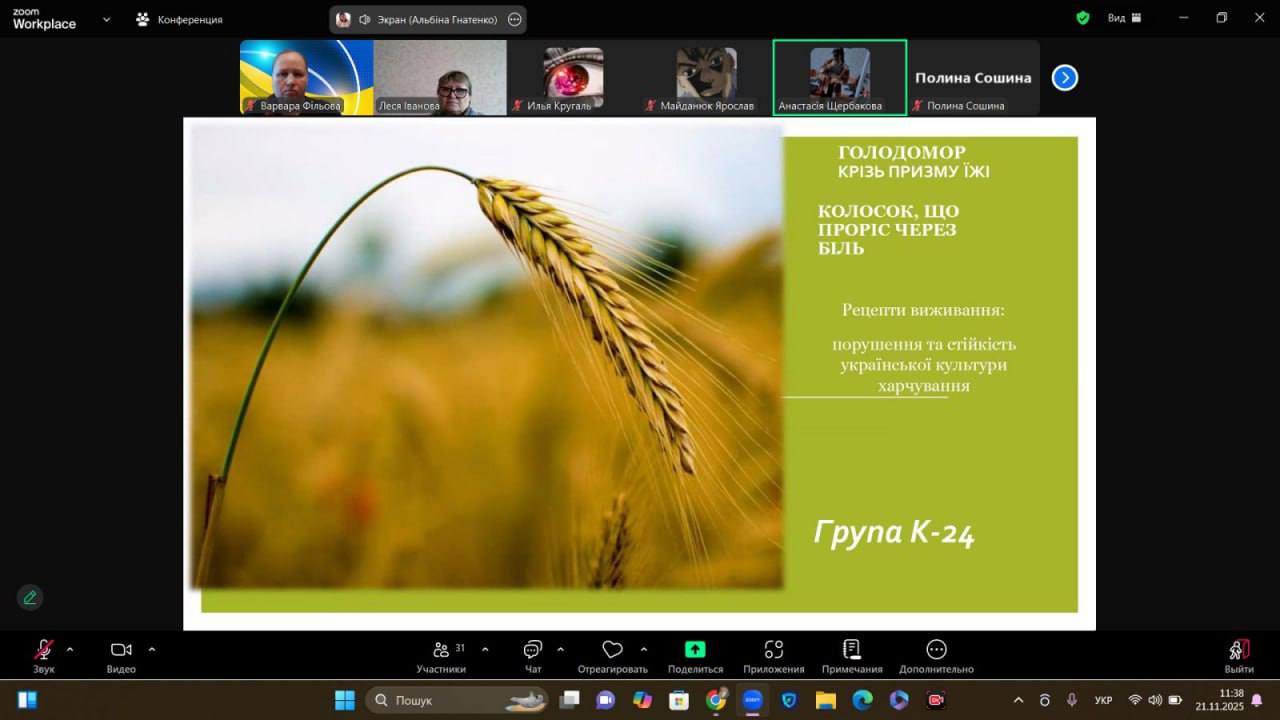
Task: Toggle camera with the Видео button
Action: [121, 655]
